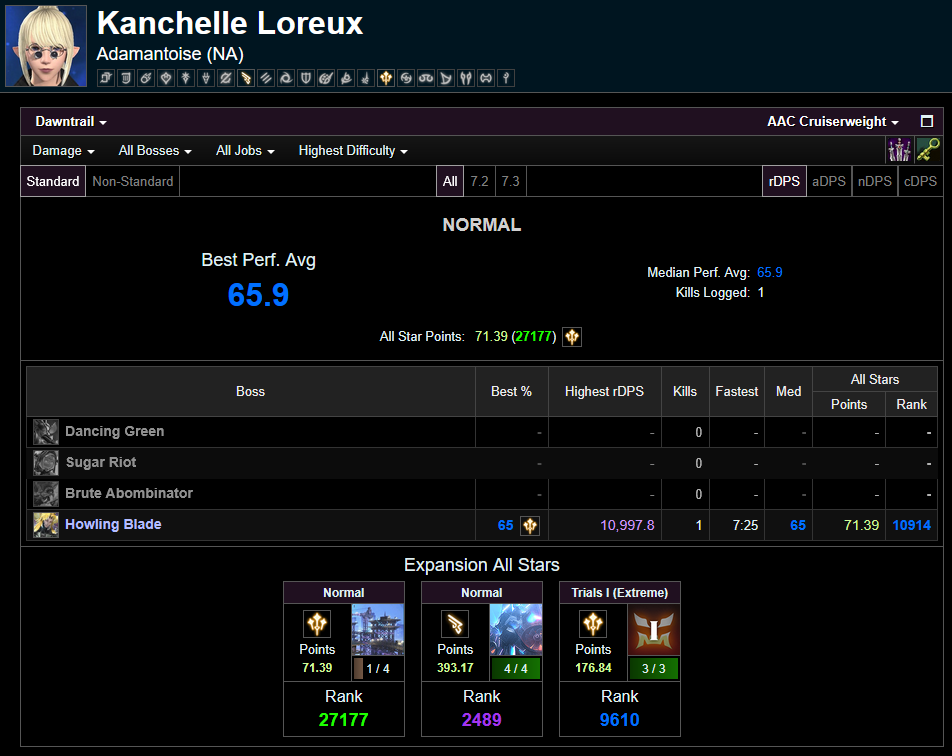Image resolution: width=952 pixels, height=756 pixels.
Task: Click the green key icon
Action: point(928,149)
